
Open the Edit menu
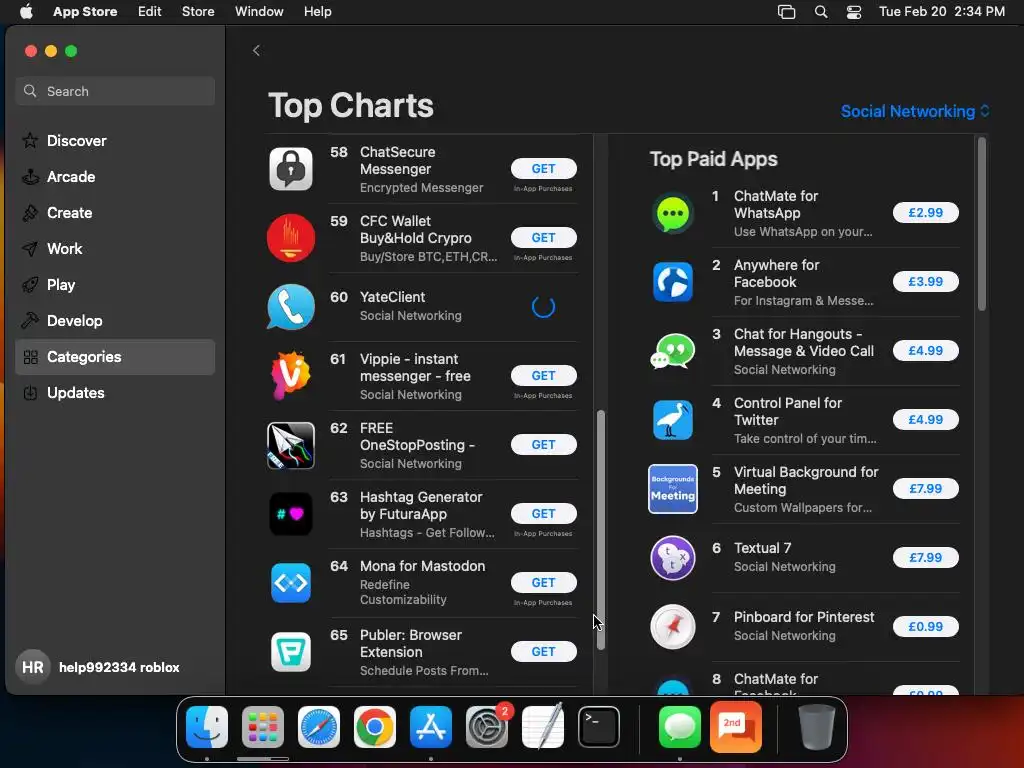click(x=150, y=12)
